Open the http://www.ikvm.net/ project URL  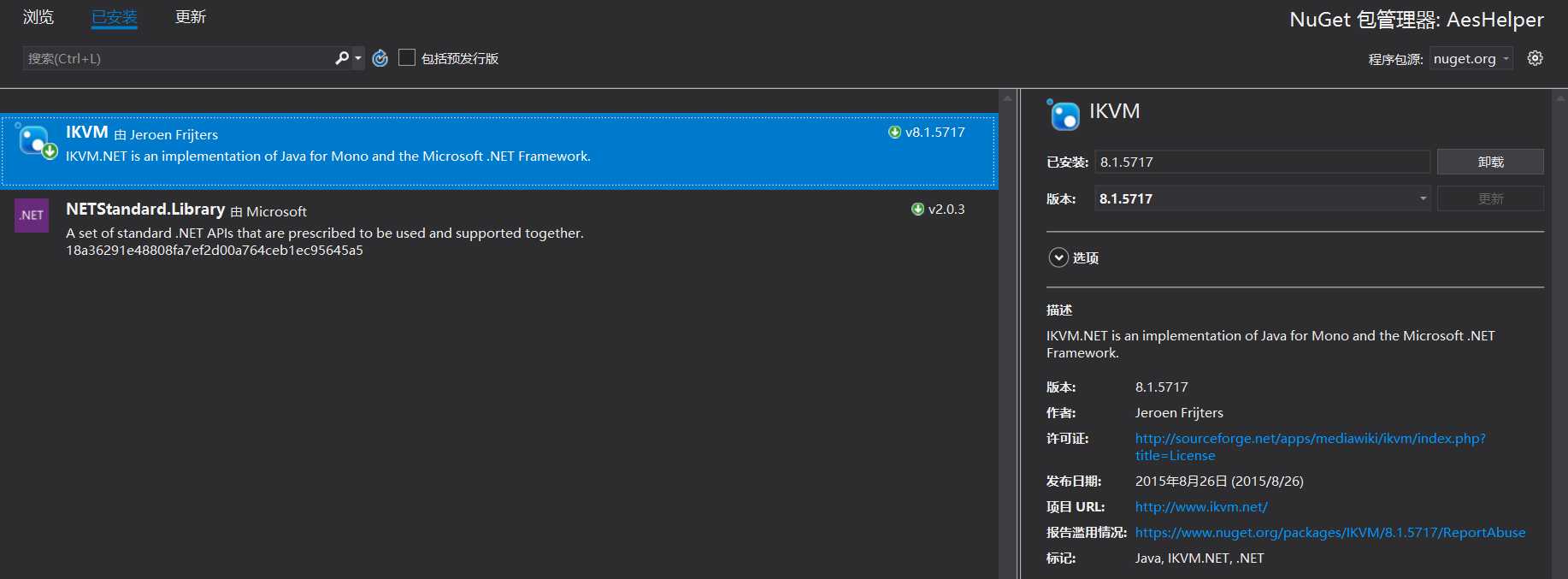tap(1201, 506)
